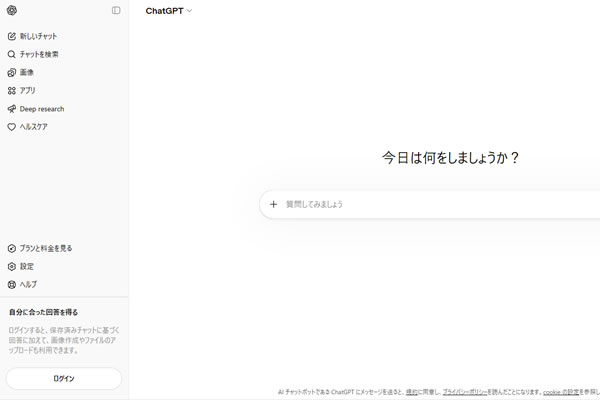
Task: Click the 今日は何をしましょうか？ heading
Action: (451, 158)
